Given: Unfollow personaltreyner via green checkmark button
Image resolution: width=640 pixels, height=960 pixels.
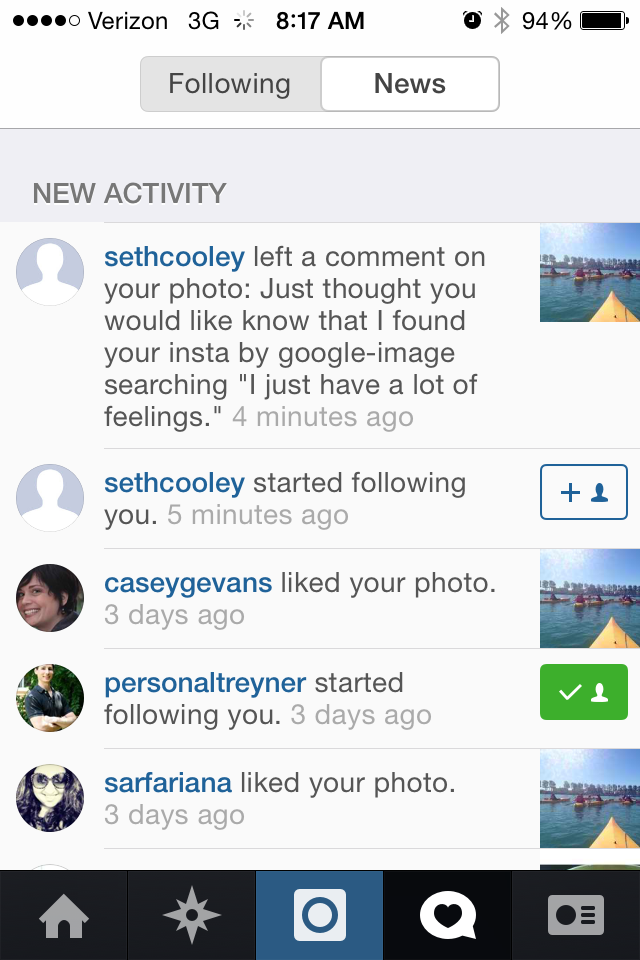Looking at the screenshot, I should 584,692.
